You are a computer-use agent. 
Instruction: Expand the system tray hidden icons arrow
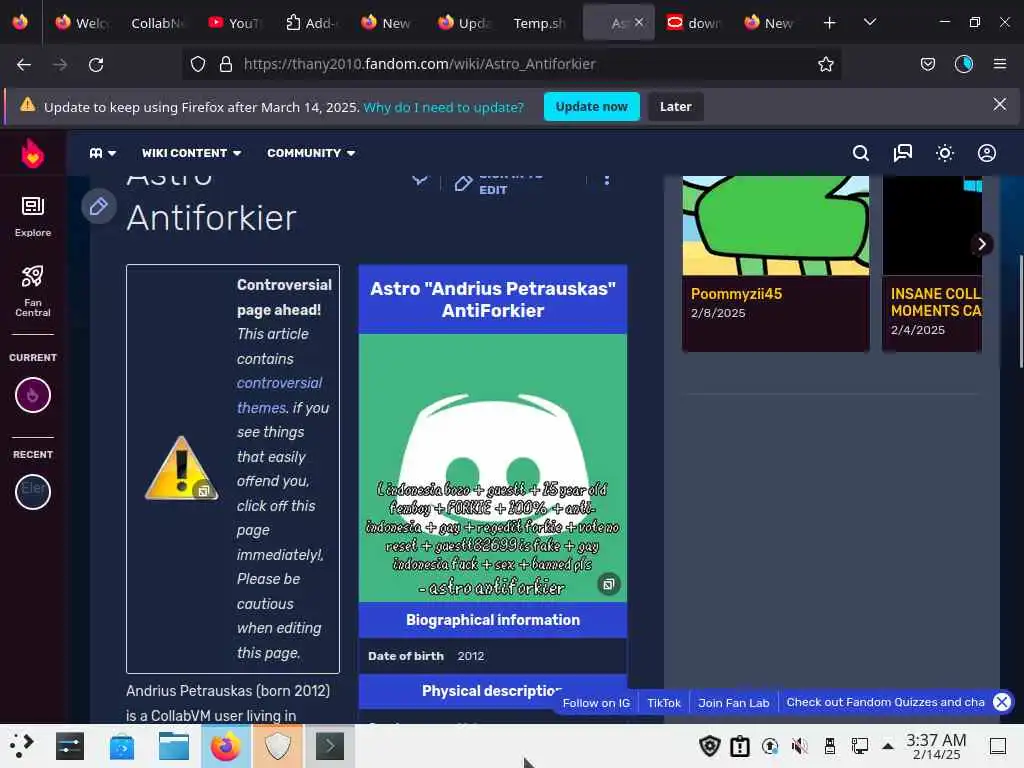coord(888,746)
